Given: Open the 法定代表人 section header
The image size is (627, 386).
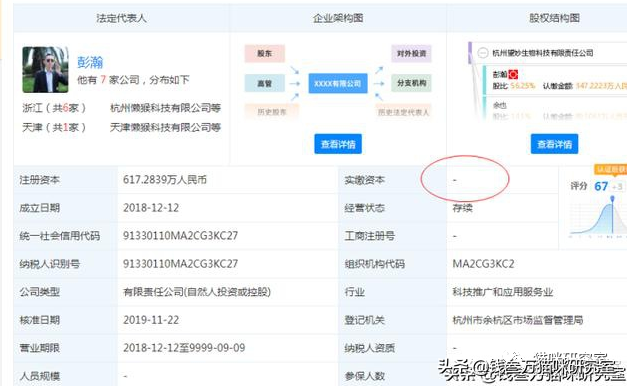Looking at the screenshot, I should point(122,18).
